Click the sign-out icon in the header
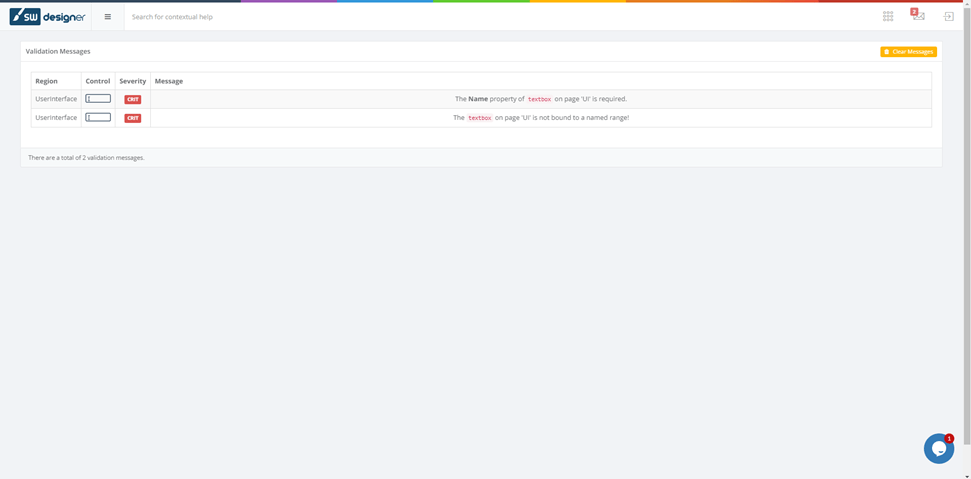Image resolution: width=971 pixels, height=479 pixels. click(948, 17)
